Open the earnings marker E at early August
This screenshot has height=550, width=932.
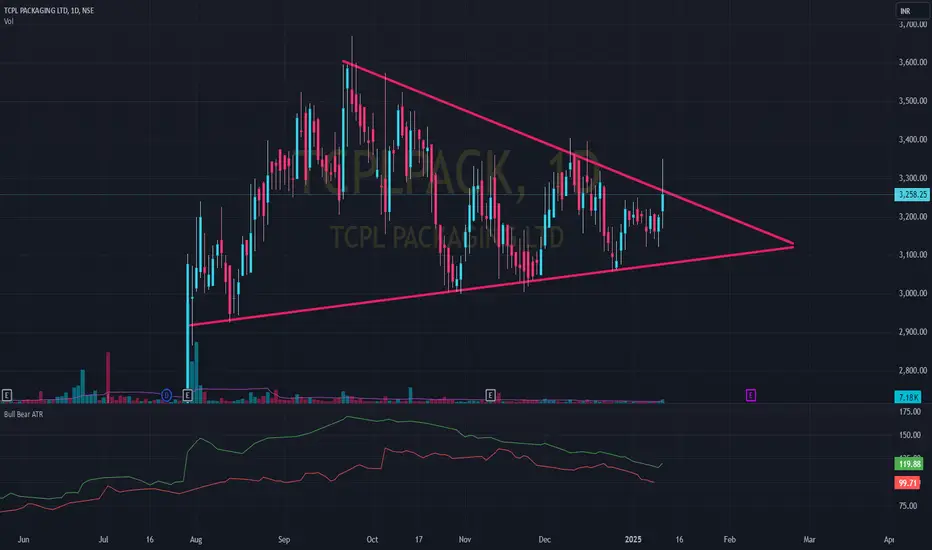(x=188, y=395)
